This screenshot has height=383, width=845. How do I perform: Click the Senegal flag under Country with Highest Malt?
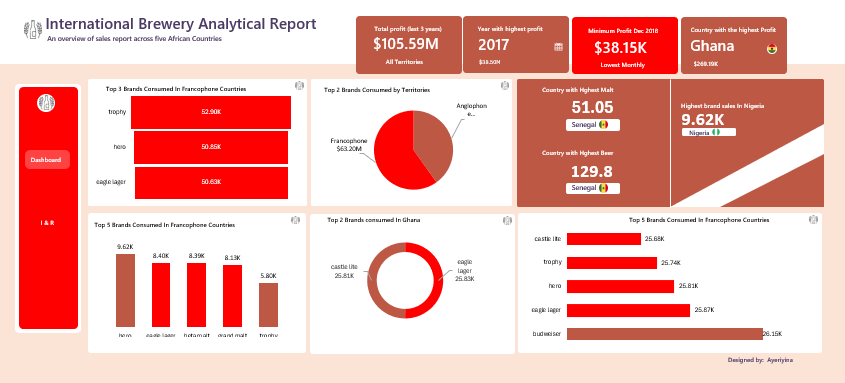(604, 125)
